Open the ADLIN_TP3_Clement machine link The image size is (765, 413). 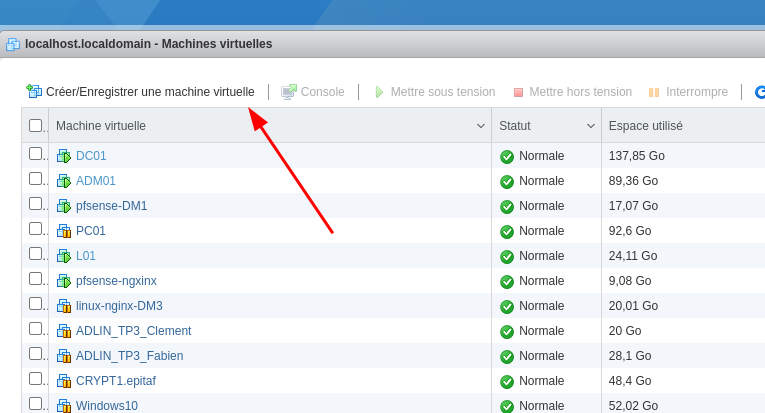pyautogui.click(x=133, y=331)
